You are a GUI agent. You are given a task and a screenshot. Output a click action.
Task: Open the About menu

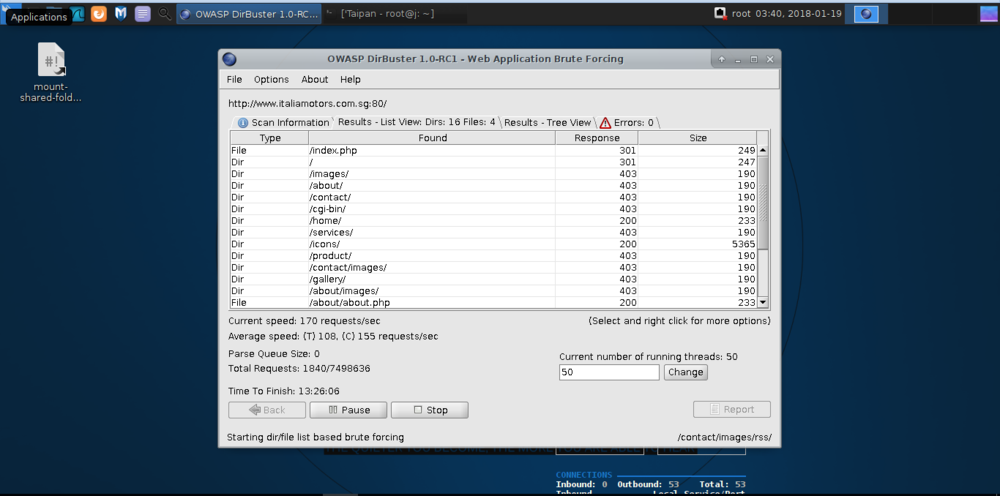click(315, 80)
